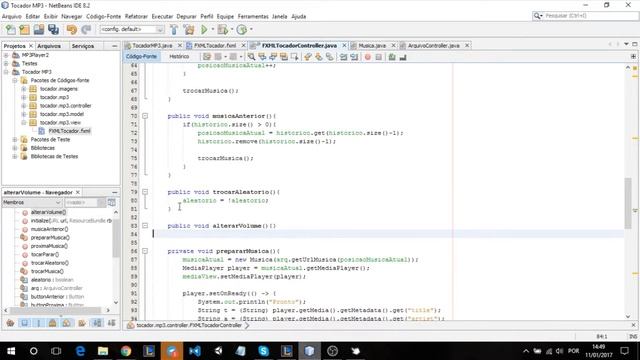This screenshot has width=640, height=360.
Task: Build the project with the hammer icon
Action: [x=174, y=29]
